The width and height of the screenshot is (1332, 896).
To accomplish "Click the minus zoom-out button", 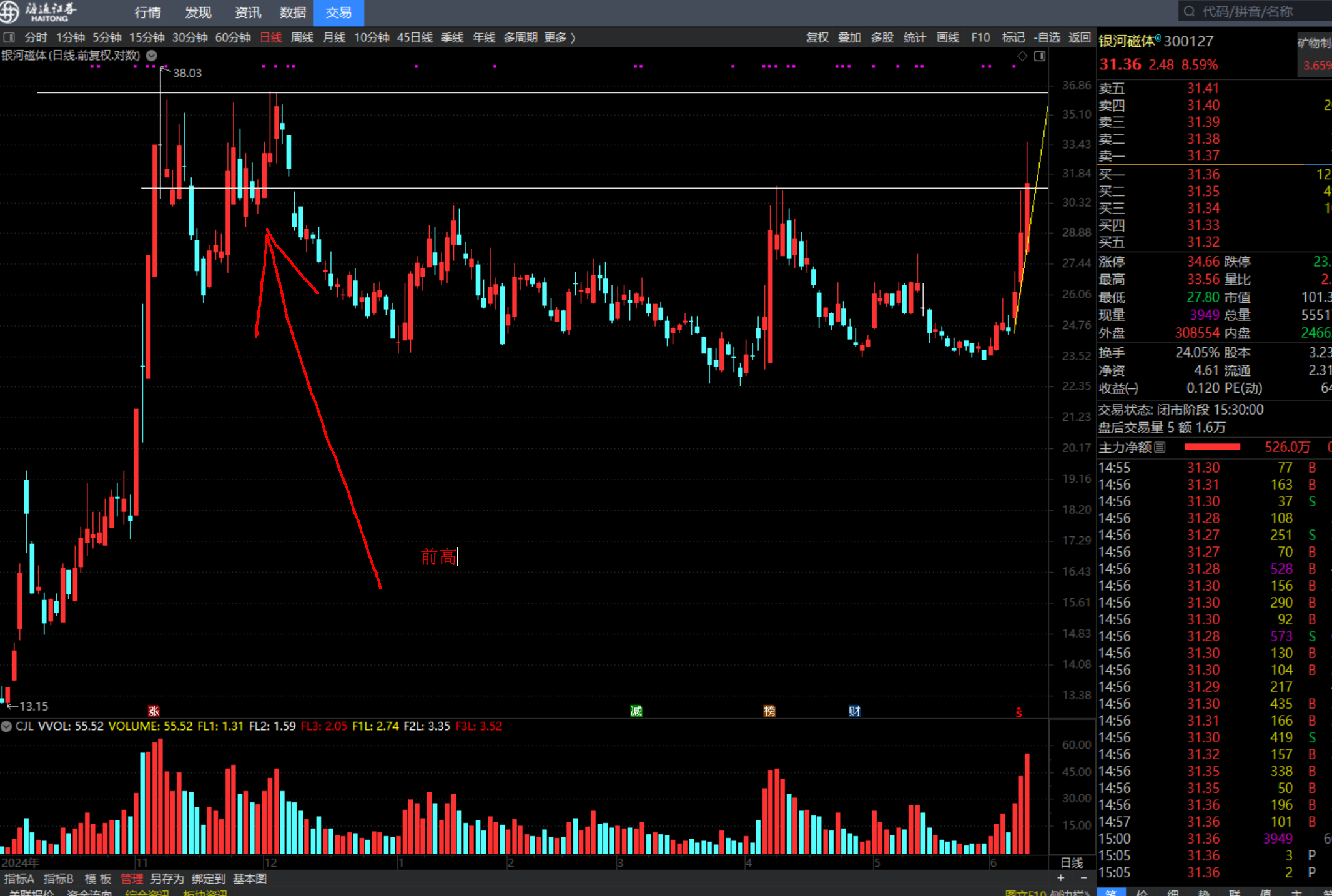I will click(1083, 878).
